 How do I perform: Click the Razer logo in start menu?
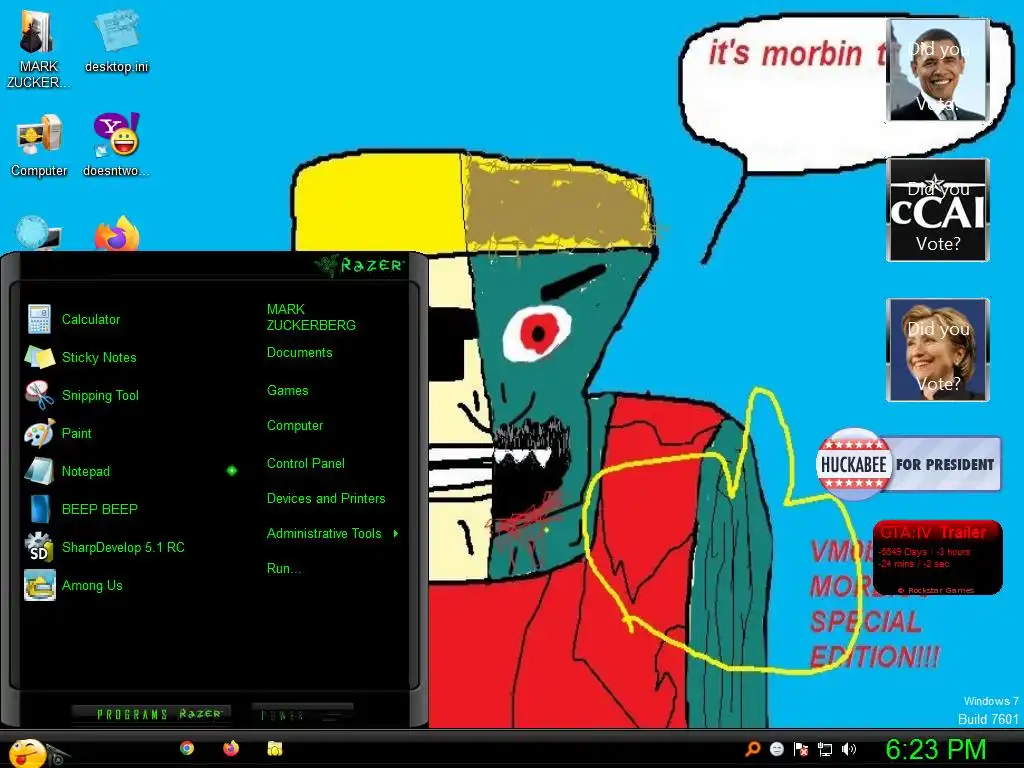(x=359, y=265)
